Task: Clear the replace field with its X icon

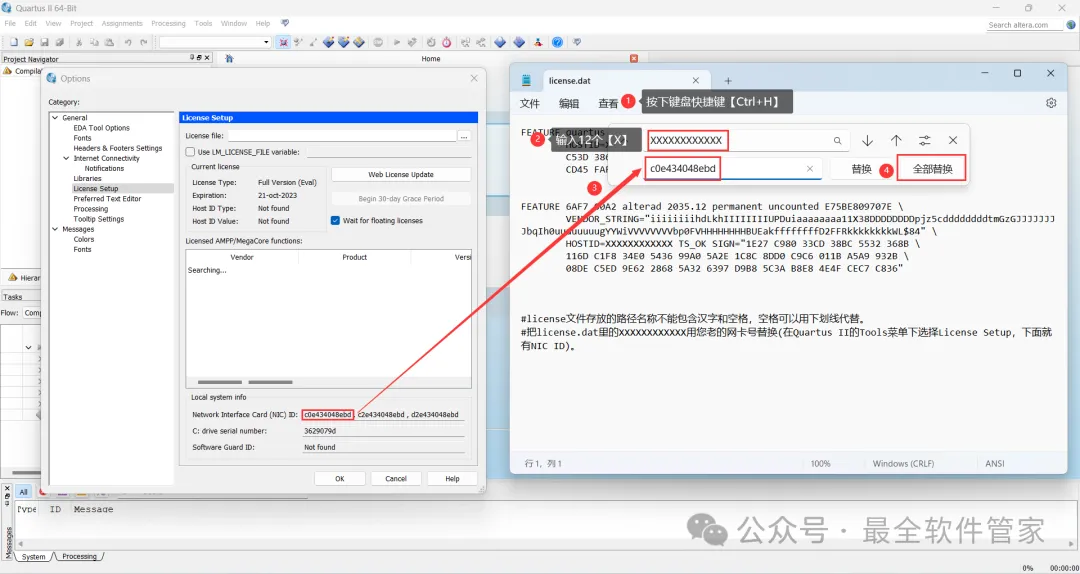Action: pyautogui.click(x=810, y=169)
